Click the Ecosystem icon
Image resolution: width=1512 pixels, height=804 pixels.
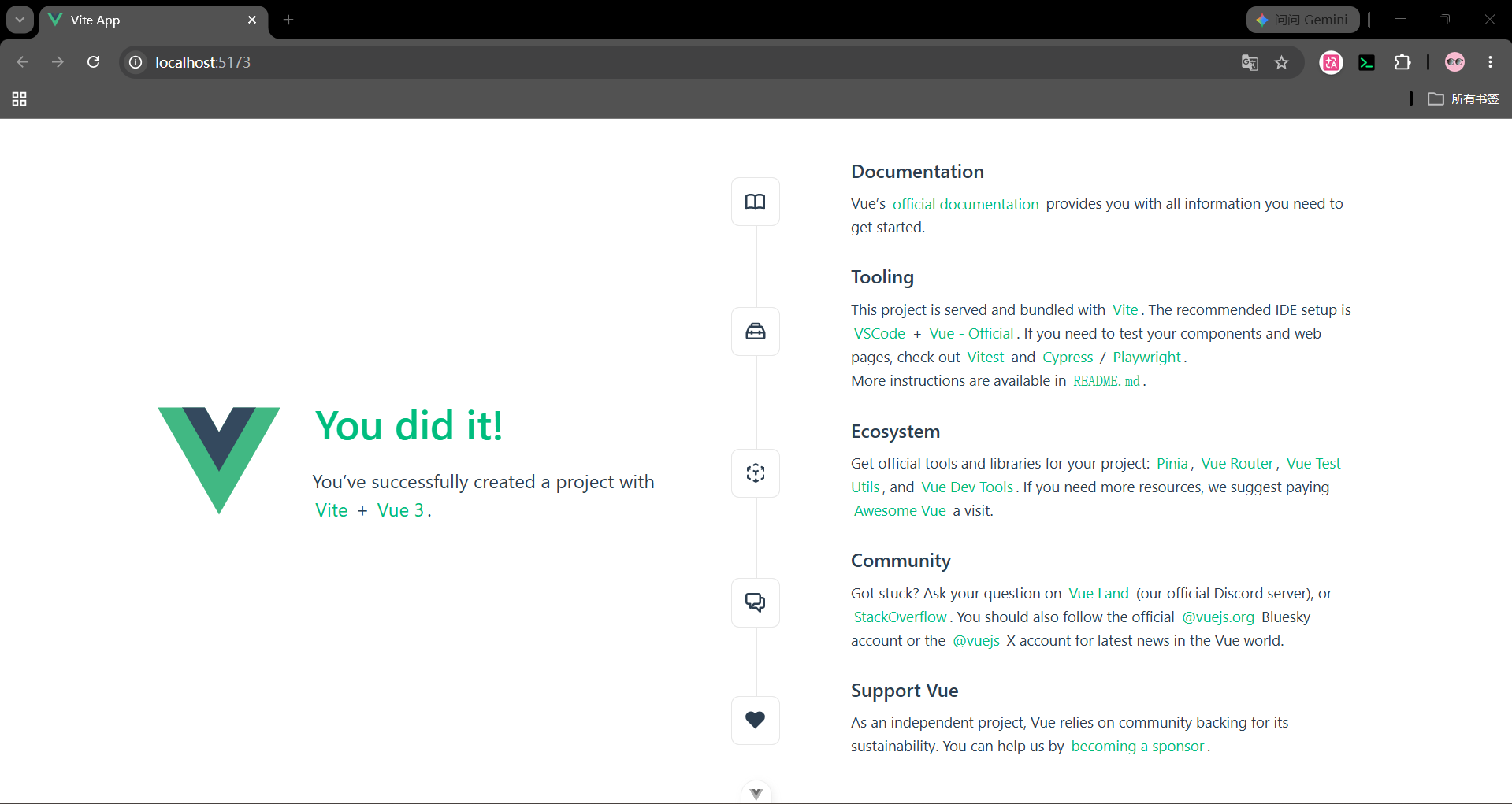[x=755, y=473]
